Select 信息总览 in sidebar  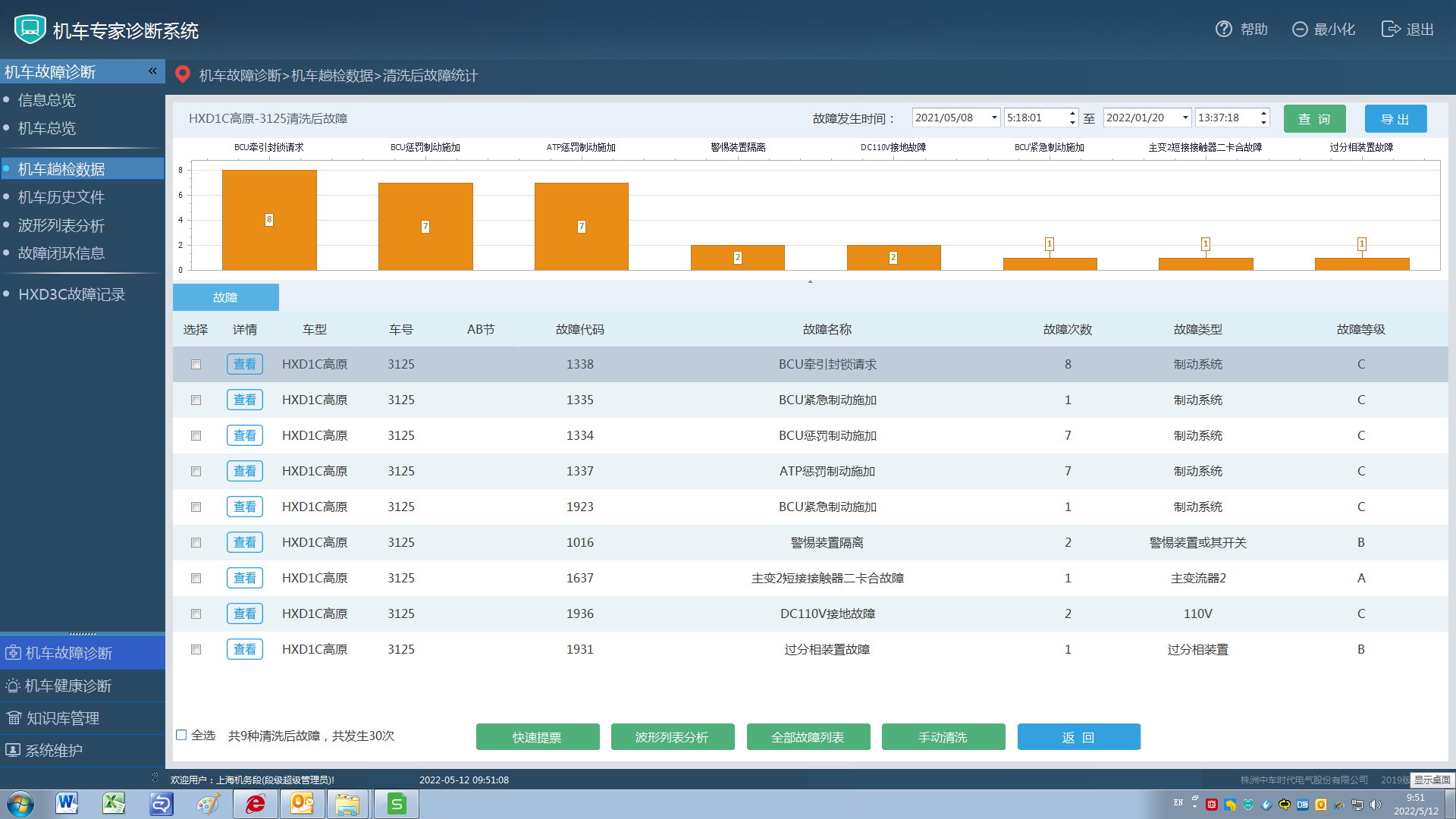click(x=47, y=100)
